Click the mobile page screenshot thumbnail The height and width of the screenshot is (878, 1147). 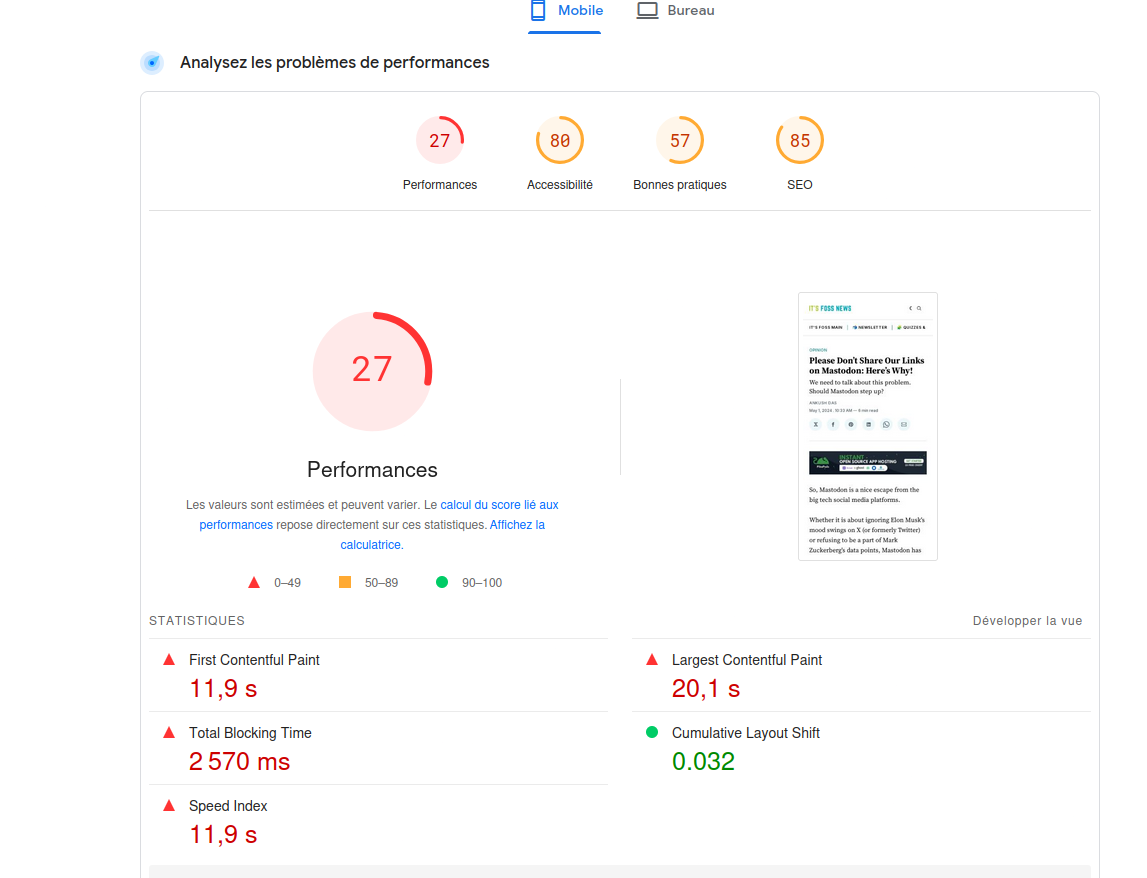click(x=867, y=426)
